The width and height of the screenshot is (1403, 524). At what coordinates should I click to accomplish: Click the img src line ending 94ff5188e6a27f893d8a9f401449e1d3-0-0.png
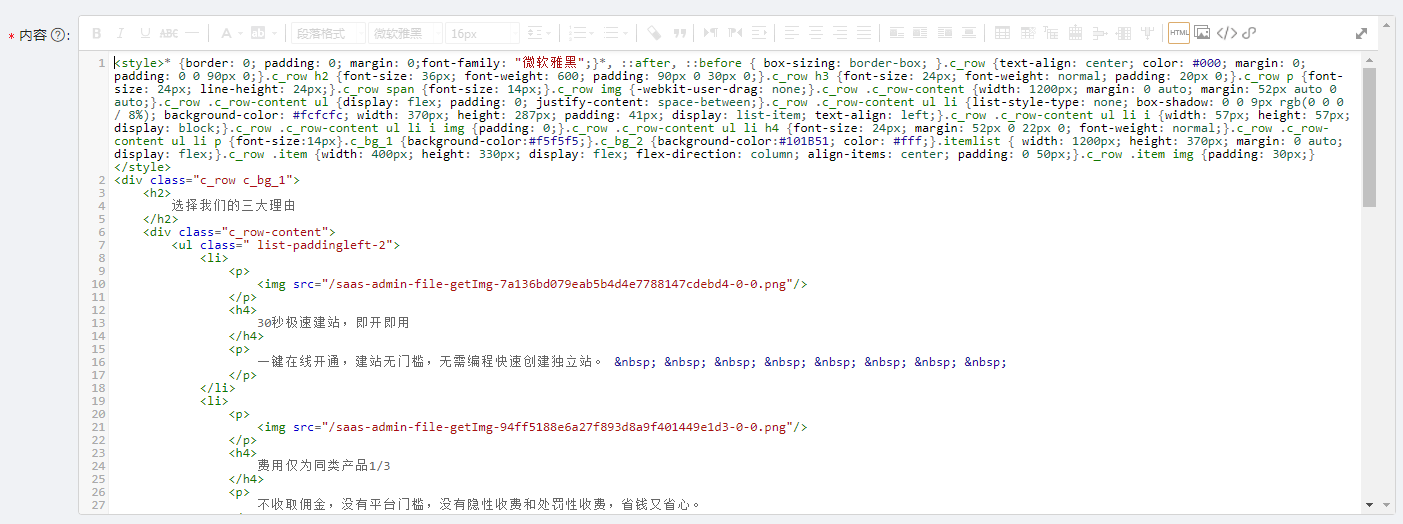[532, 426]
